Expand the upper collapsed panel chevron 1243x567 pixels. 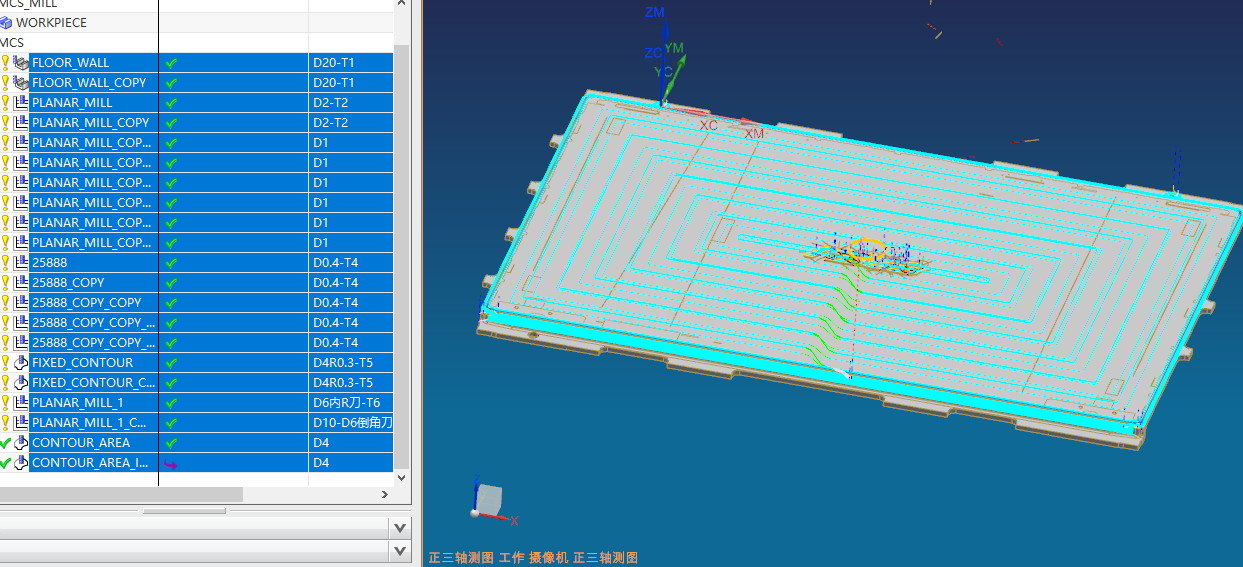click(x=400, y=527)
